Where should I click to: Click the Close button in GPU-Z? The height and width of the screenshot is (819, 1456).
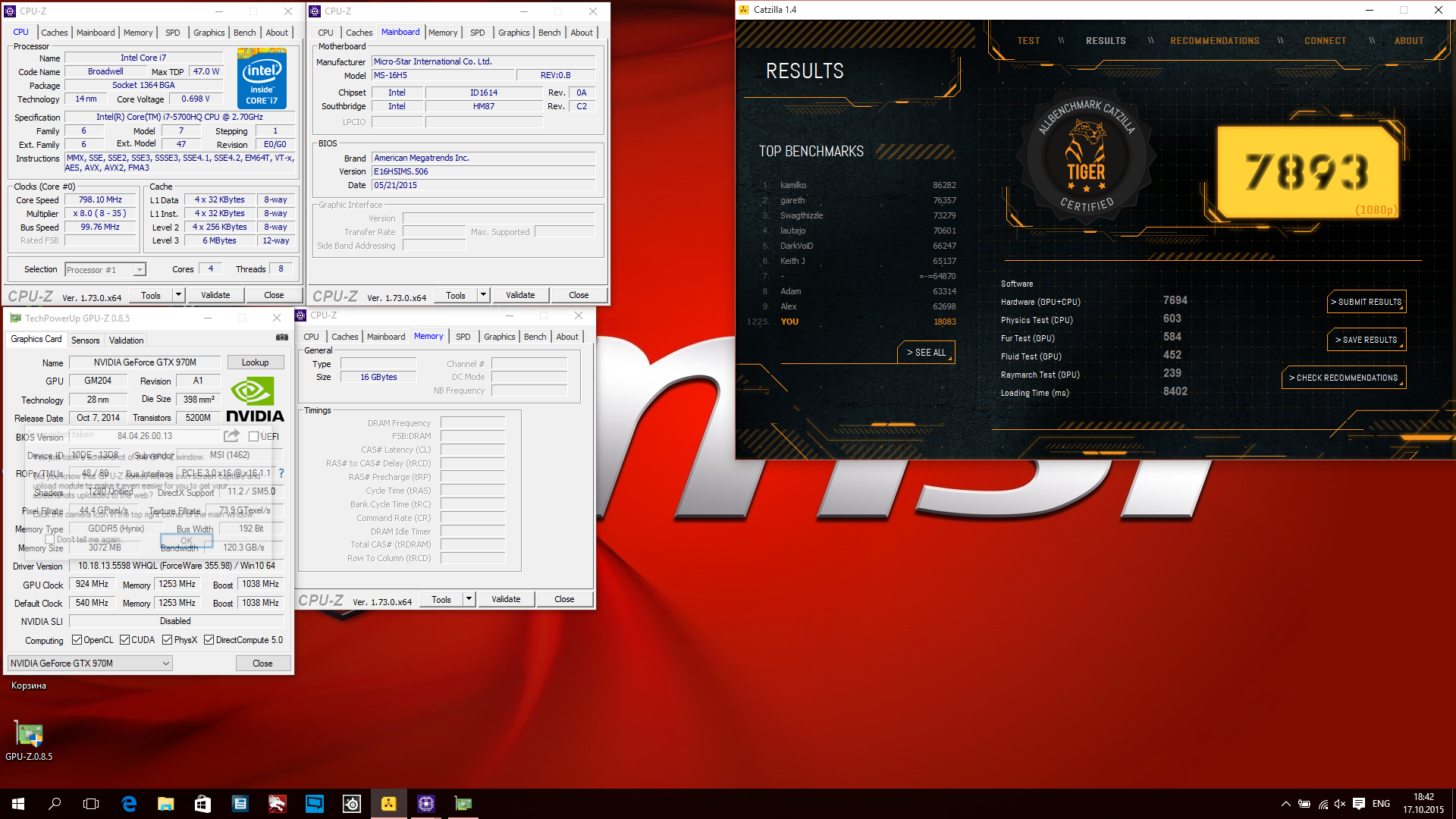(x=262, y=663)
